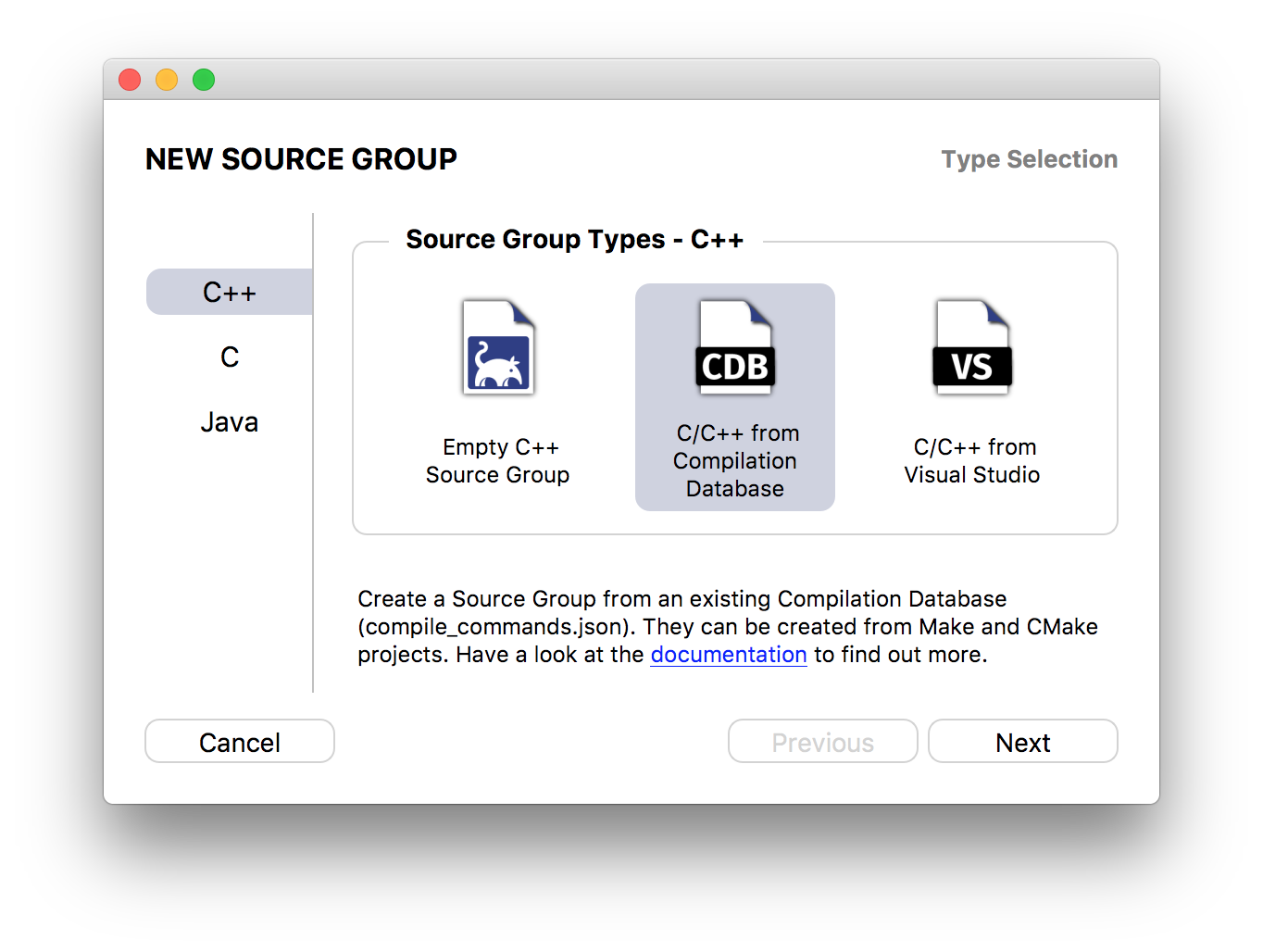Select the Empty C++ Source Group file icon
The height and width of the screenshot is (952, 1263).
pos(498,347)
